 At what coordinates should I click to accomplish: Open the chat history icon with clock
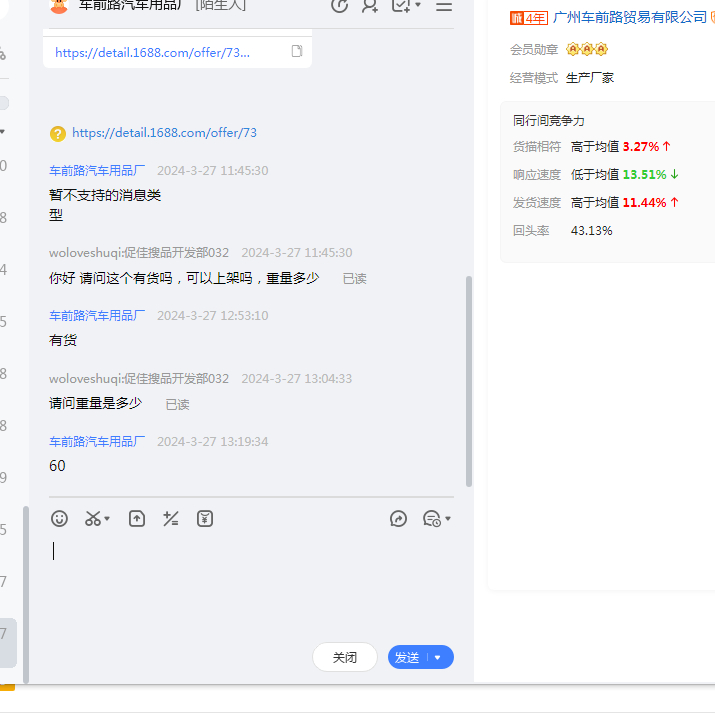coord(432,519)
